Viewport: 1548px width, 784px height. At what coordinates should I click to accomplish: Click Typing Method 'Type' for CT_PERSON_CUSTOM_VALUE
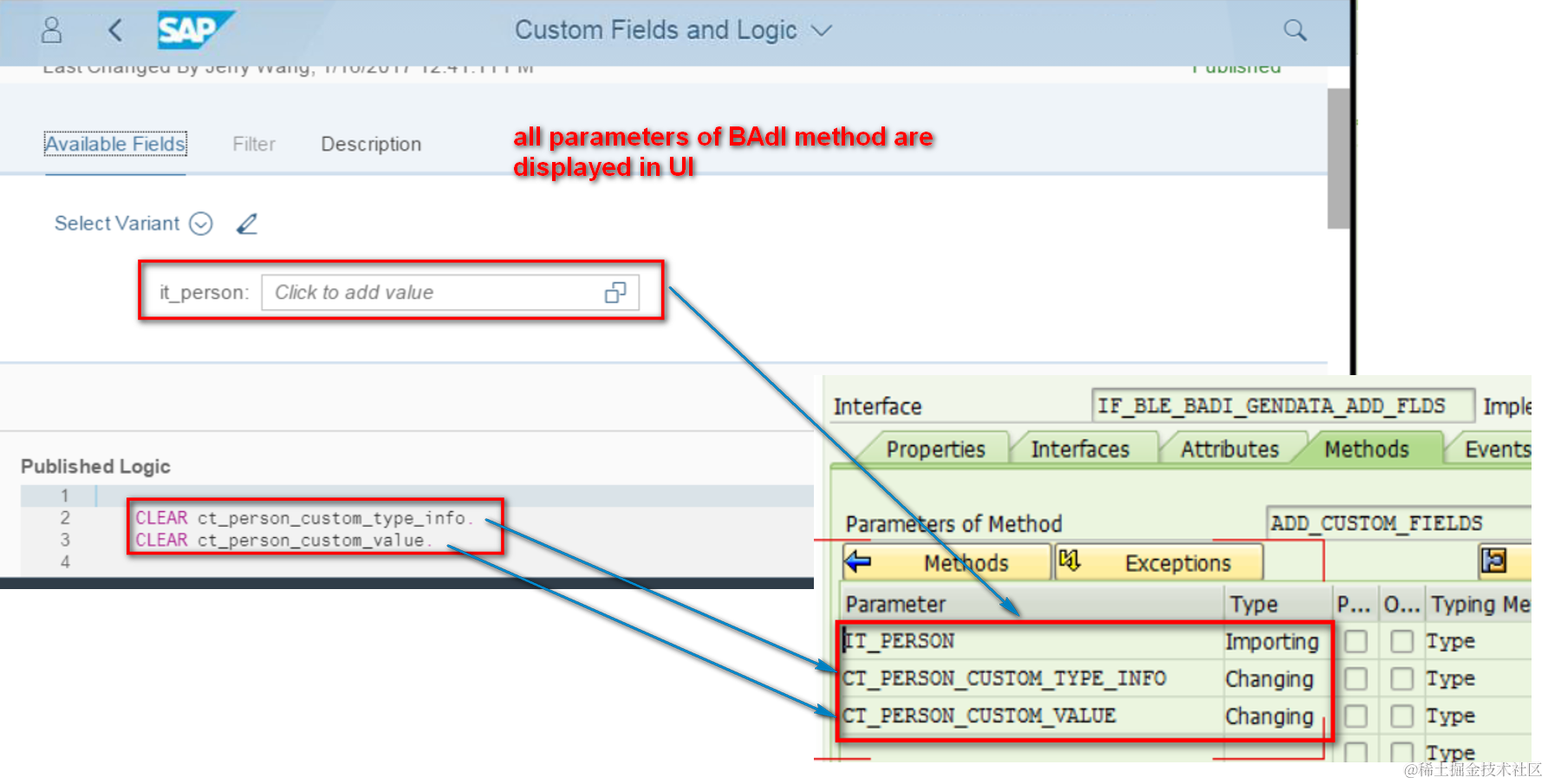[x=1450, y=716]
